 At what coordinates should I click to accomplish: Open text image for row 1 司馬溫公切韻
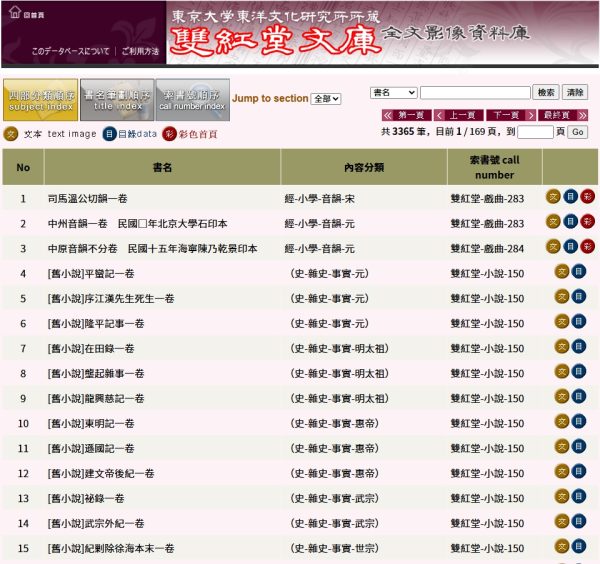click(x=553, y=197)
